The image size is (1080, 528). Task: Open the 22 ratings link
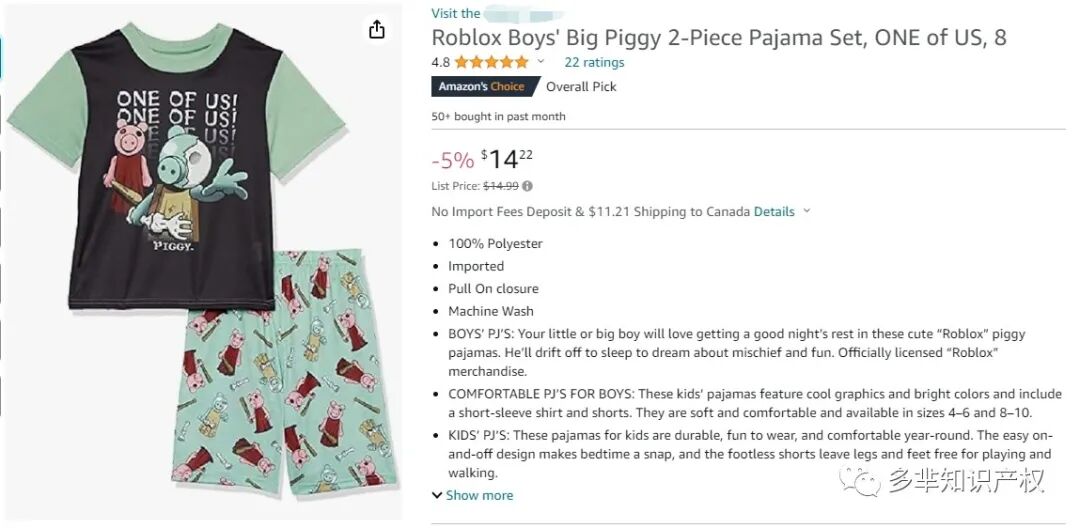pyautogui.click(x=594, y=62)
